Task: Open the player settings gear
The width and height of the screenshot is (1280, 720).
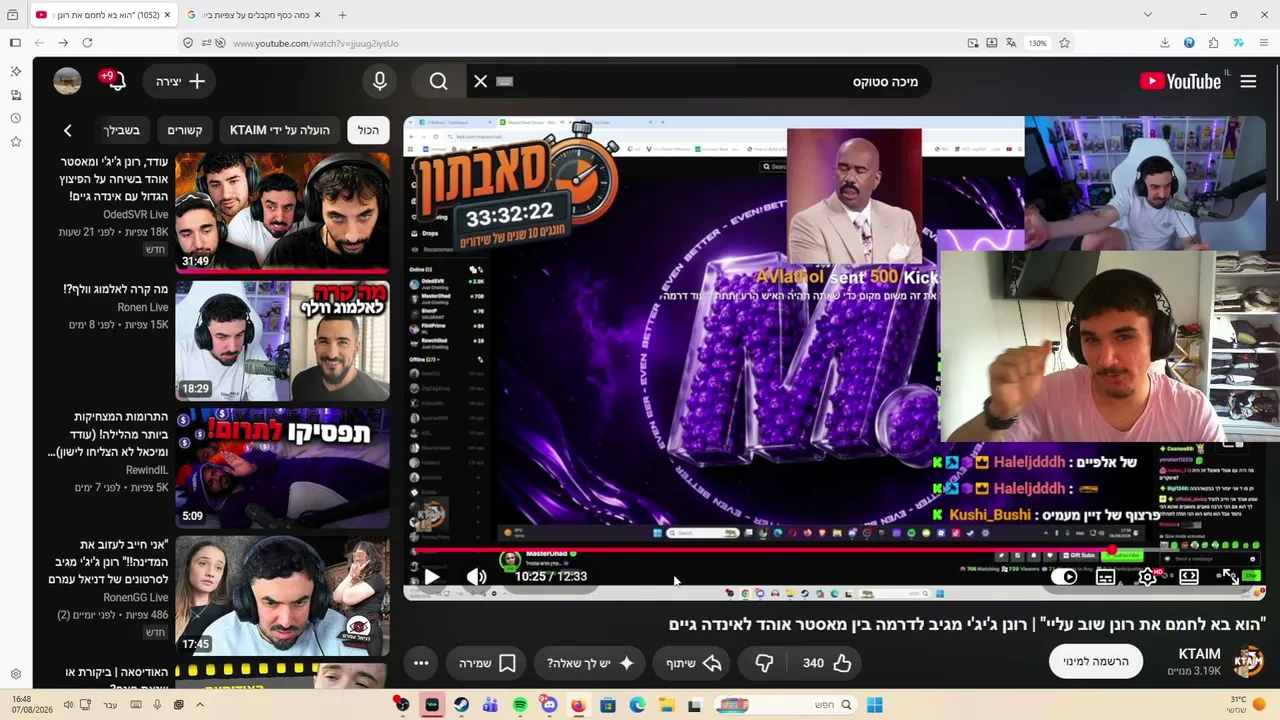Action: coord(1147,577)
